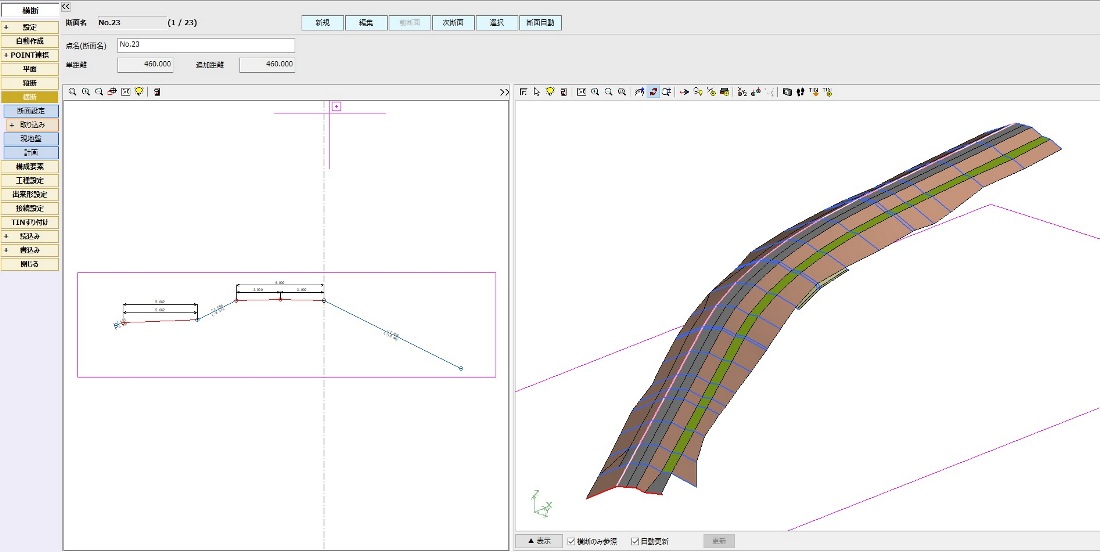Screen dimensions: 1100x552
Task: Open 断面設定 in the sidebar
Action: (31, 111)
